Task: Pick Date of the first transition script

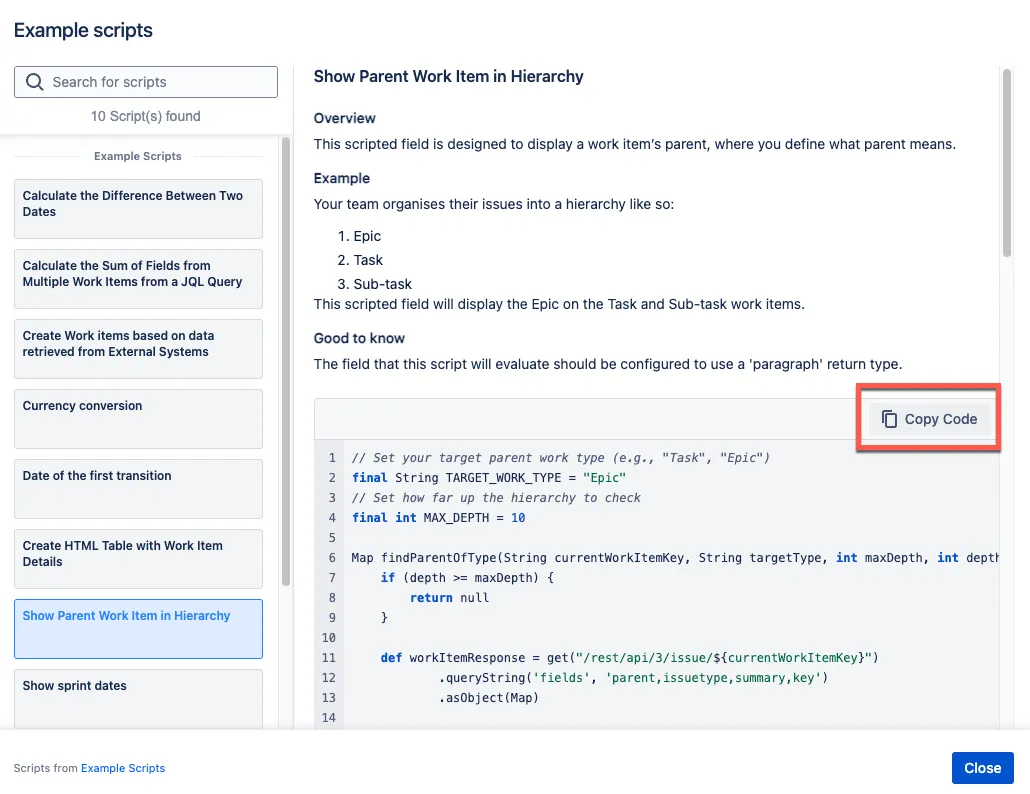Action: pos(139,489)
